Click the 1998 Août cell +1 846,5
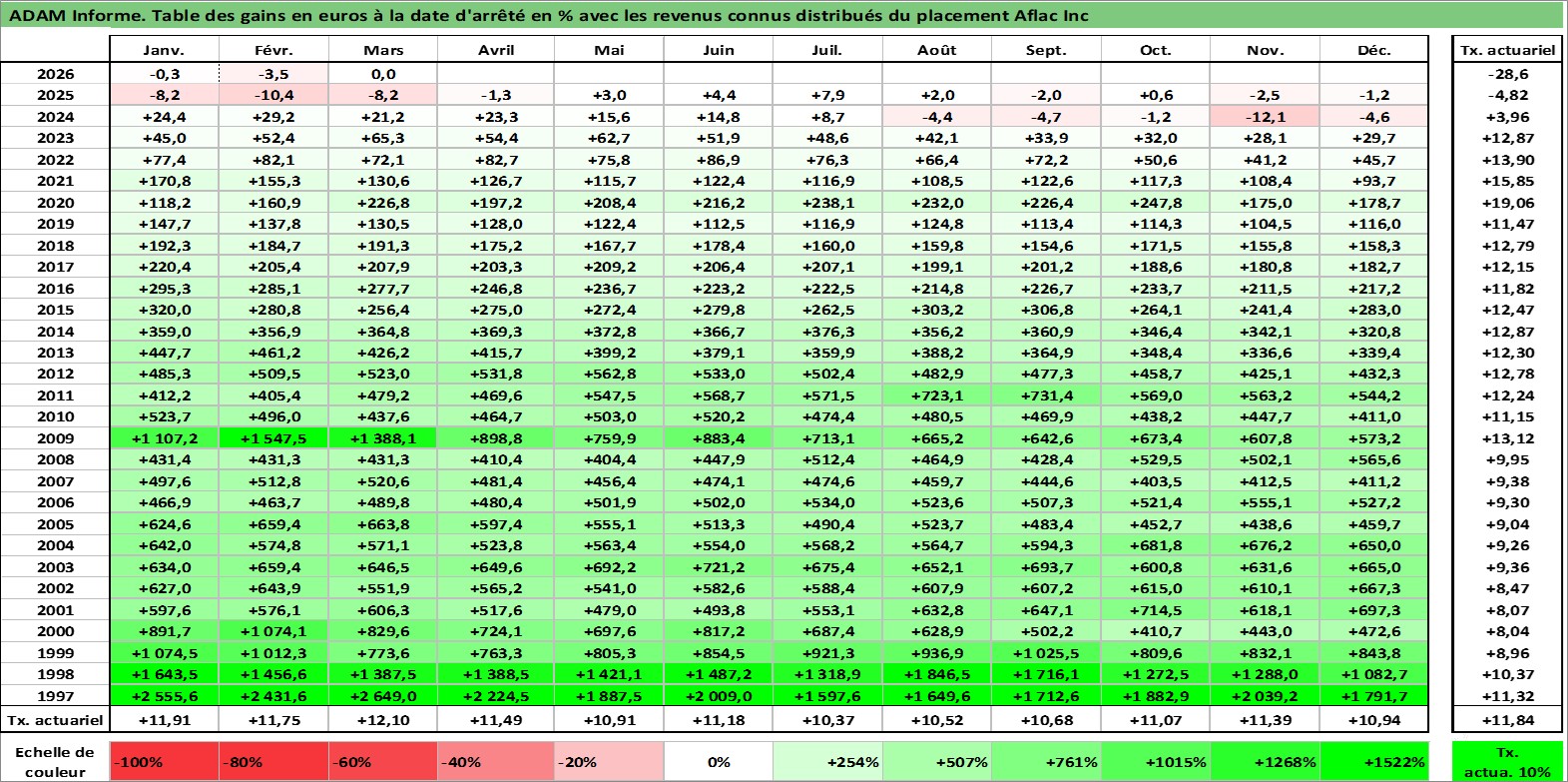1568x782 pixels. [x=937, y=674]
